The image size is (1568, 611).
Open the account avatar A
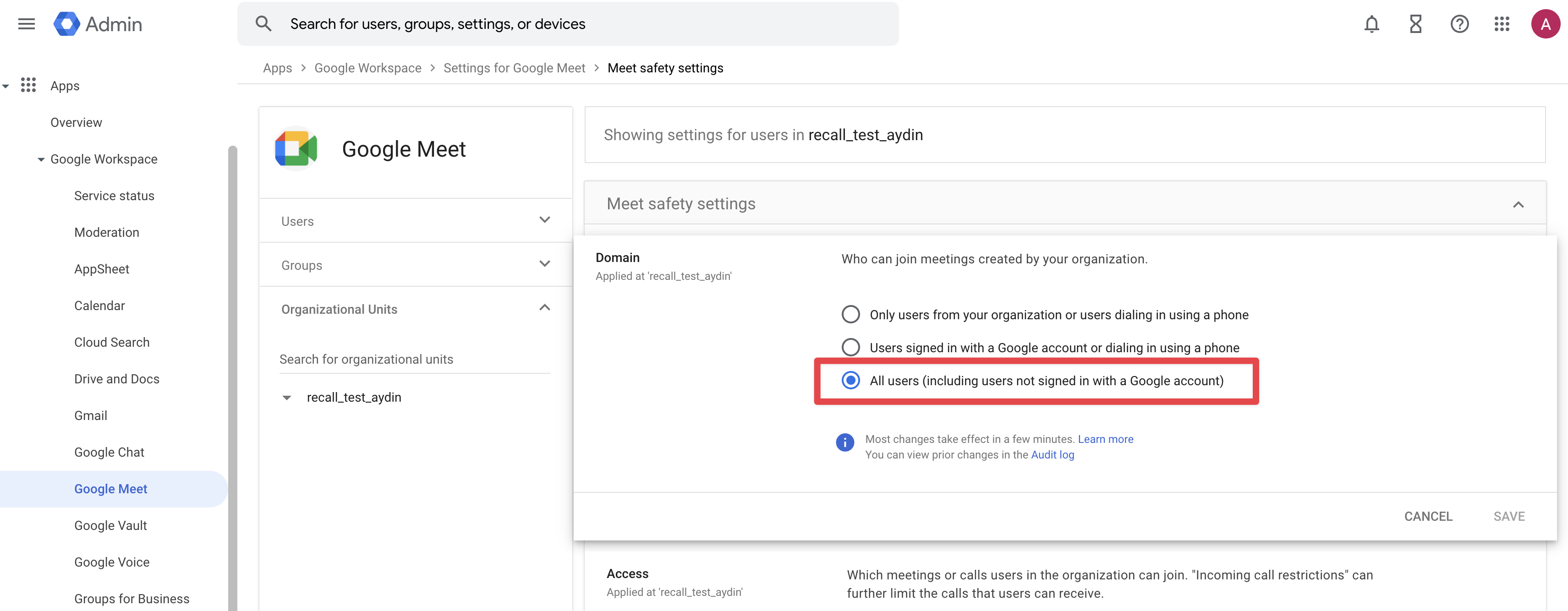(x=1545, y=24)
